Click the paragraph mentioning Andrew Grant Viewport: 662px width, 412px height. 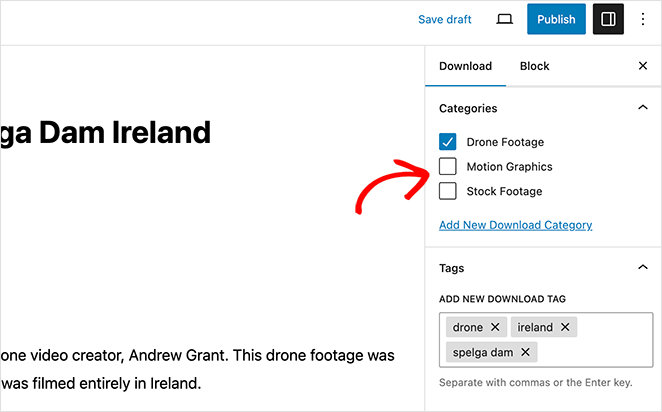pyautogui.click(x=197, y=369)
